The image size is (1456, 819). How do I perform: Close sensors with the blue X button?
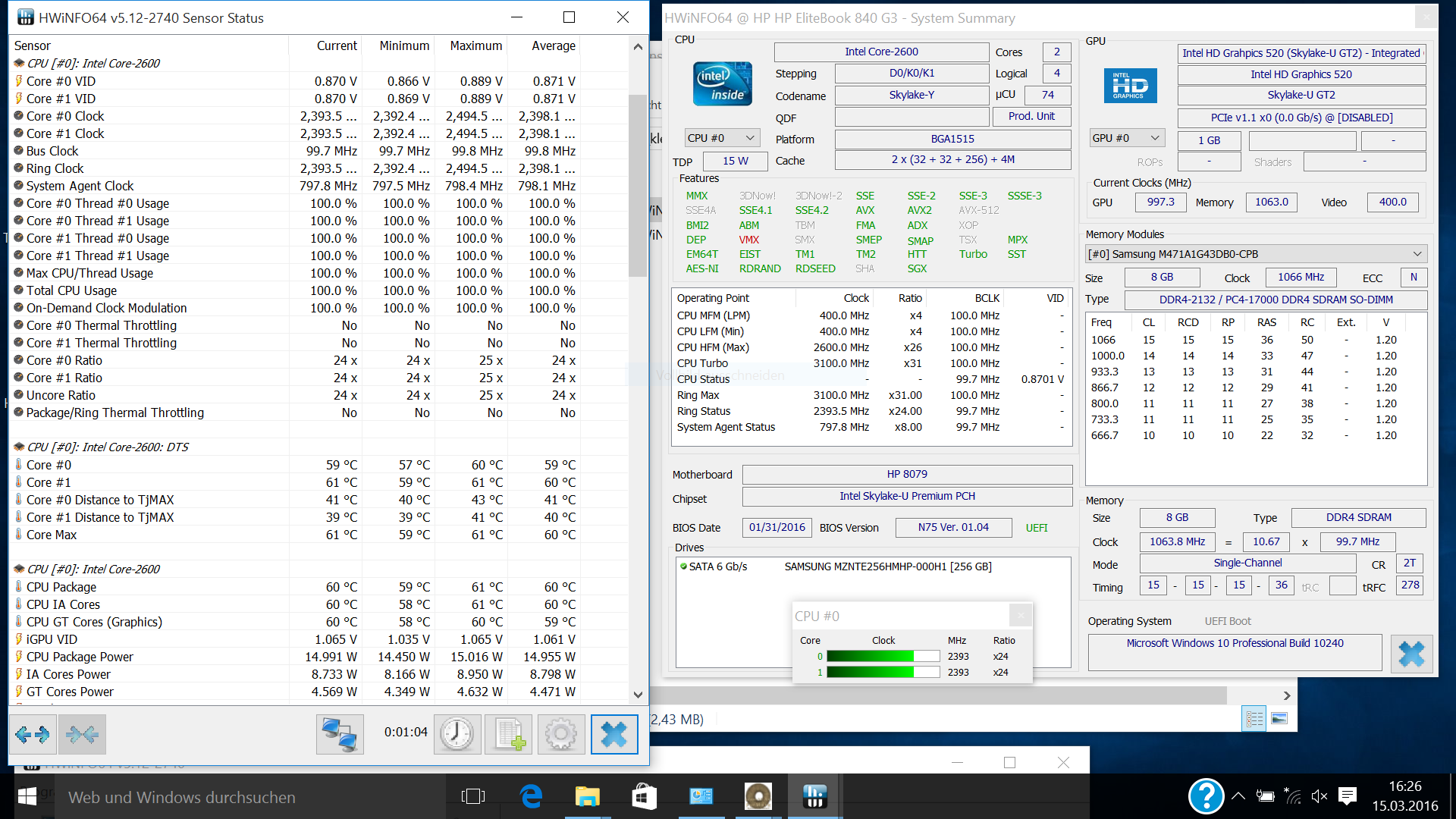pyautogui.click(x=614, y=734)
